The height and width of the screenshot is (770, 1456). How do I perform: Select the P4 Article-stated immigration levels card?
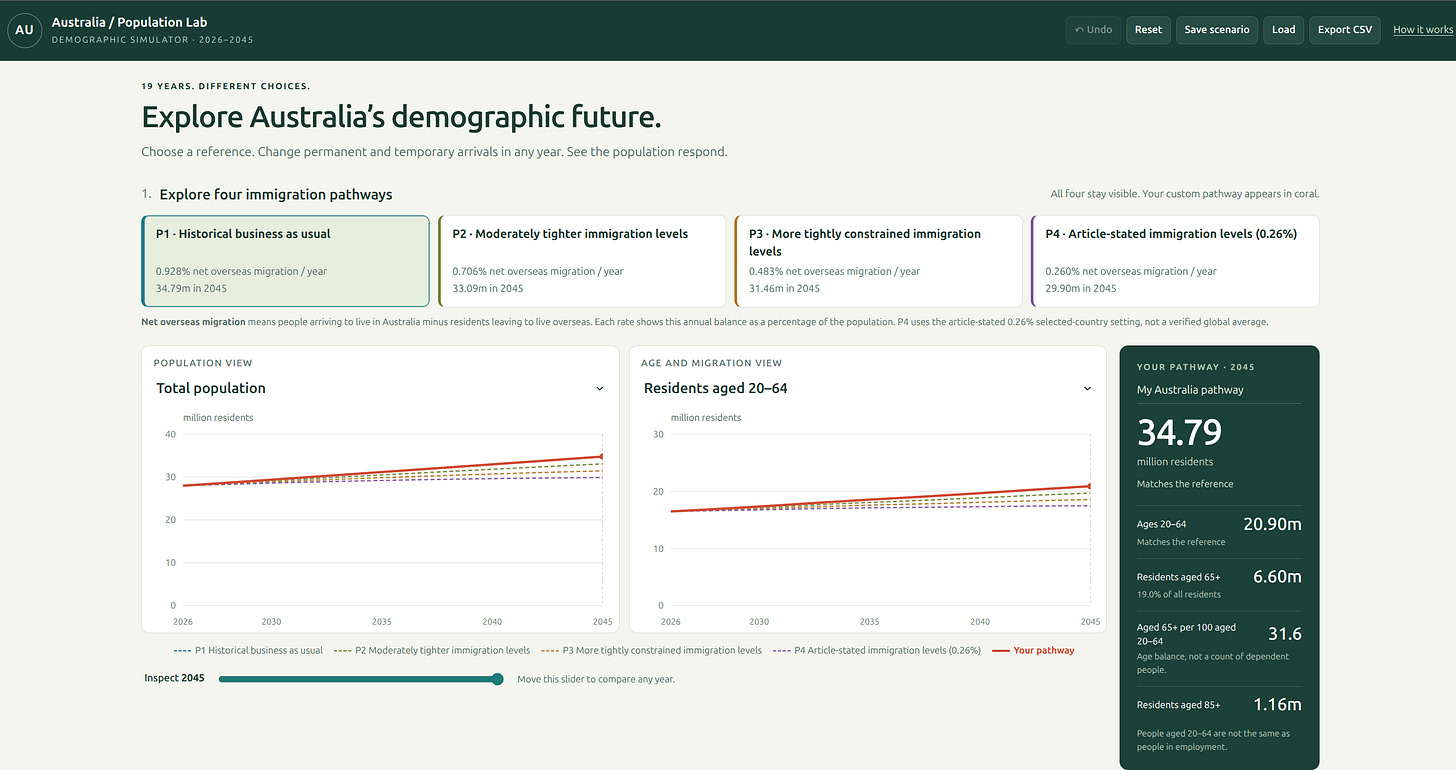[x=1175, y=261]
